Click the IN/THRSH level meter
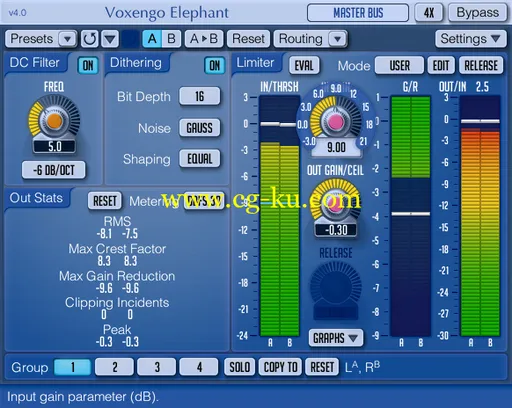Screen dimensions: 512x408 pyautogui.click(x=279, y=216)
